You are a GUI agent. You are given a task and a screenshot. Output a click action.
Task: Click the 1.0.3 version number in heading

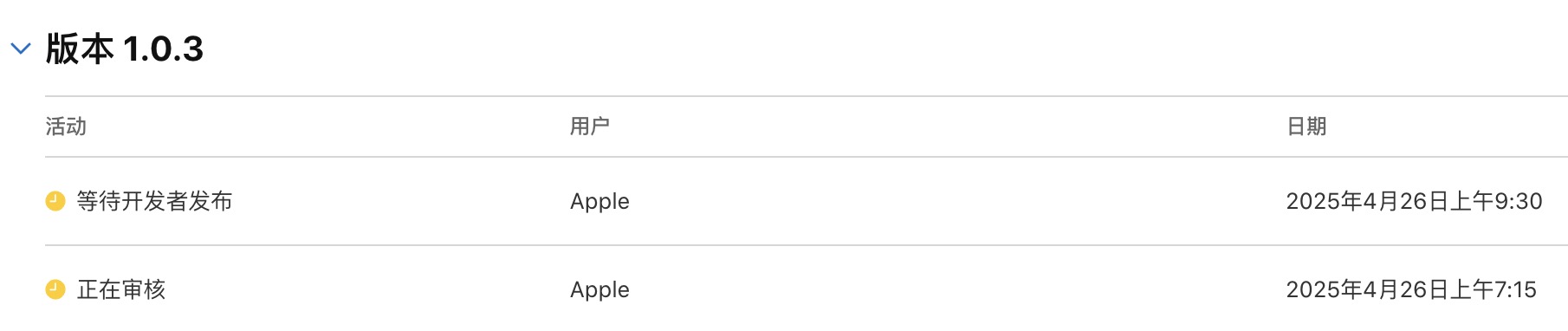pos(164,49)
